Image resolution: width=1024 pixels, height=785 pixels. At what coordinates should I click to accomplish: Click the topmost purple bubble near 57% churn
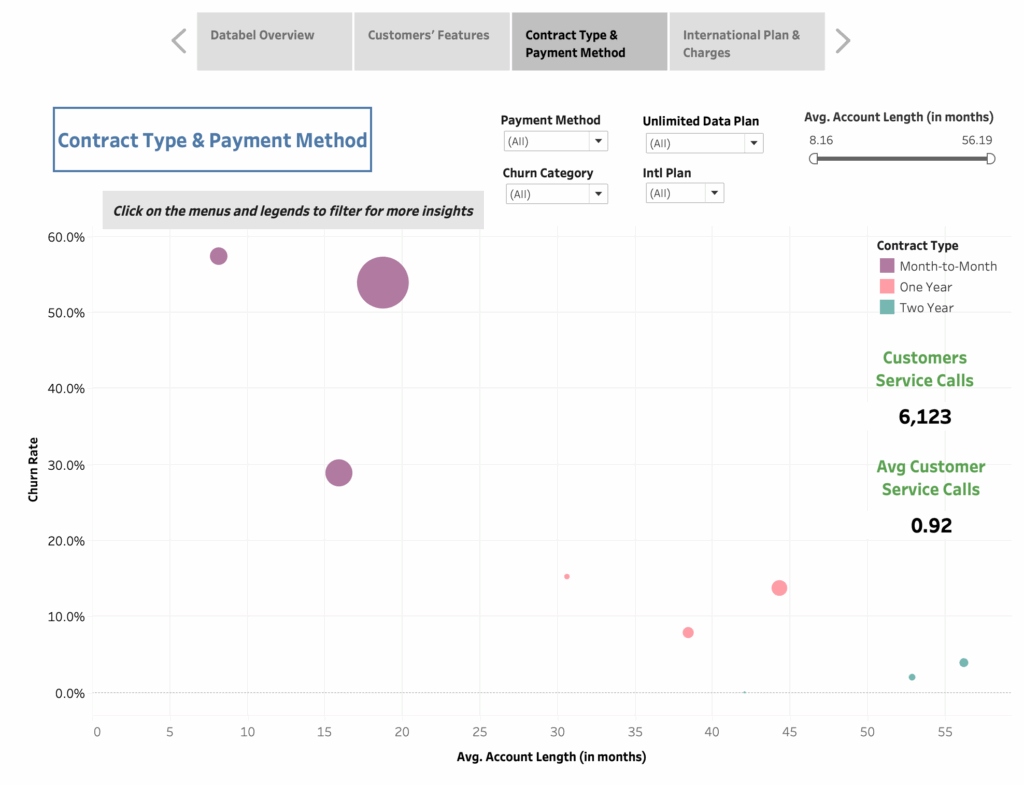219,256
